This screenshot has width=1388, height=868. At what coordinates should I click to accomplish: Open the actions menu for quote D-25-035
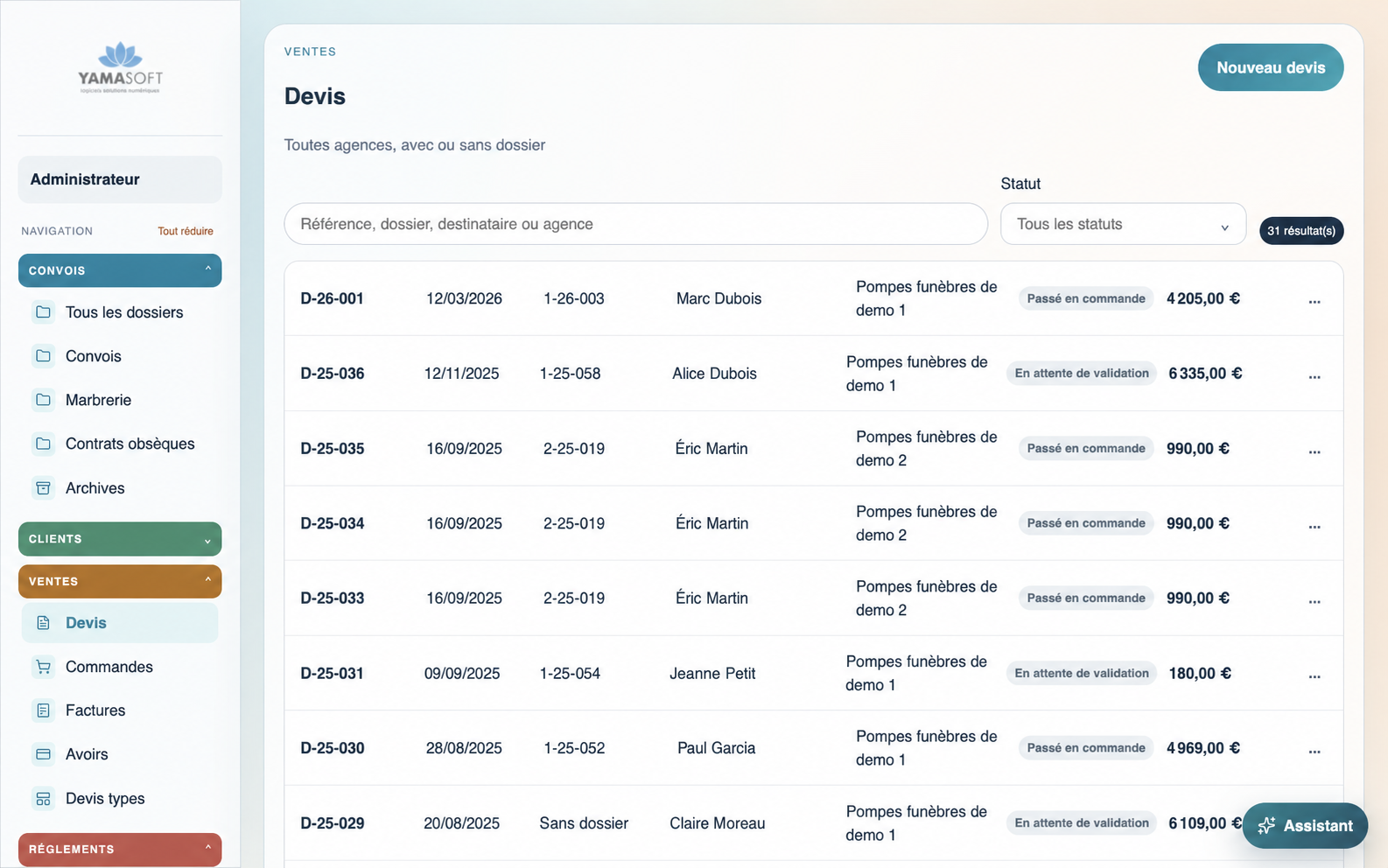(x=1314, y=451)
